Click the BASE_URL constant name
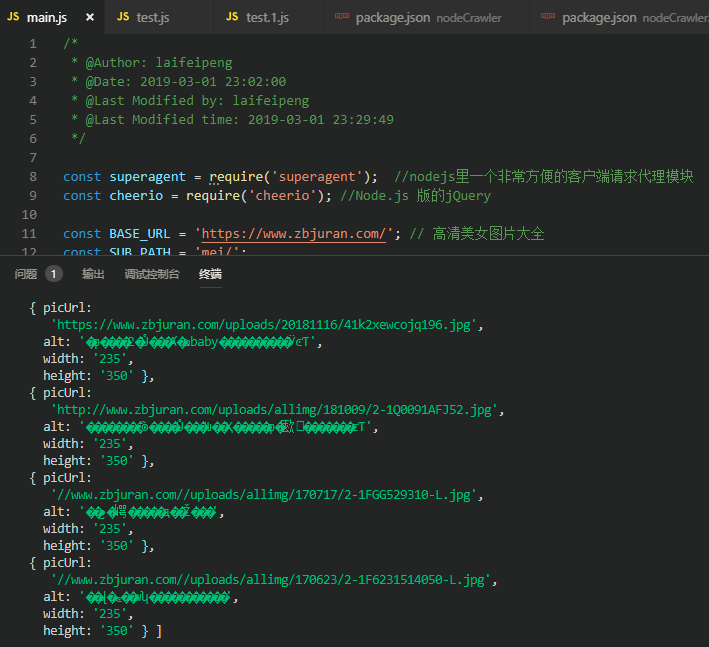The width and height of the screenshot is (709, 647). [140, 234]
